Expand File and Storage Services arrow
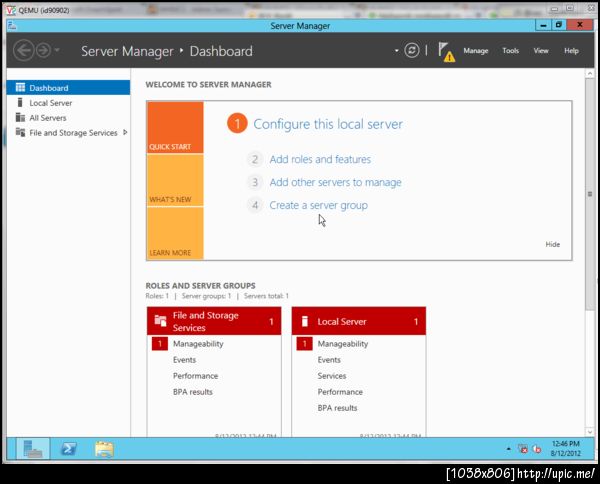Viewport: 600px width, 484px height. (x=125, y=132)
